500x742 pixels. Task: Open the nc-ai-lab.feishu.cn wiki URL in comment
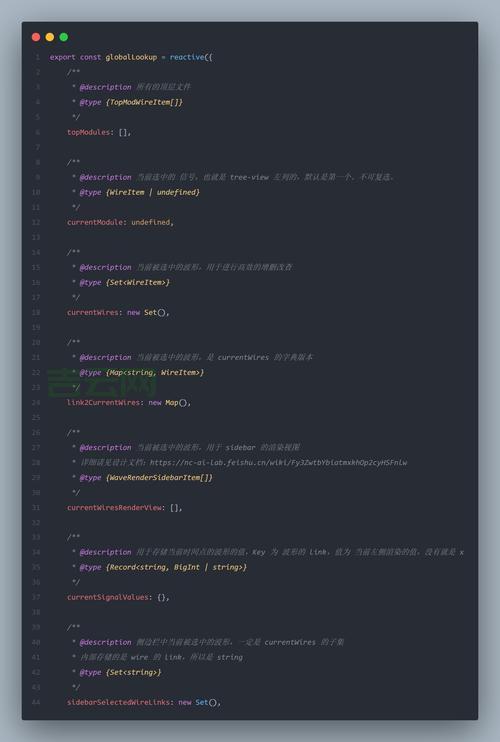pyautogui.click(x=278, y=462)
